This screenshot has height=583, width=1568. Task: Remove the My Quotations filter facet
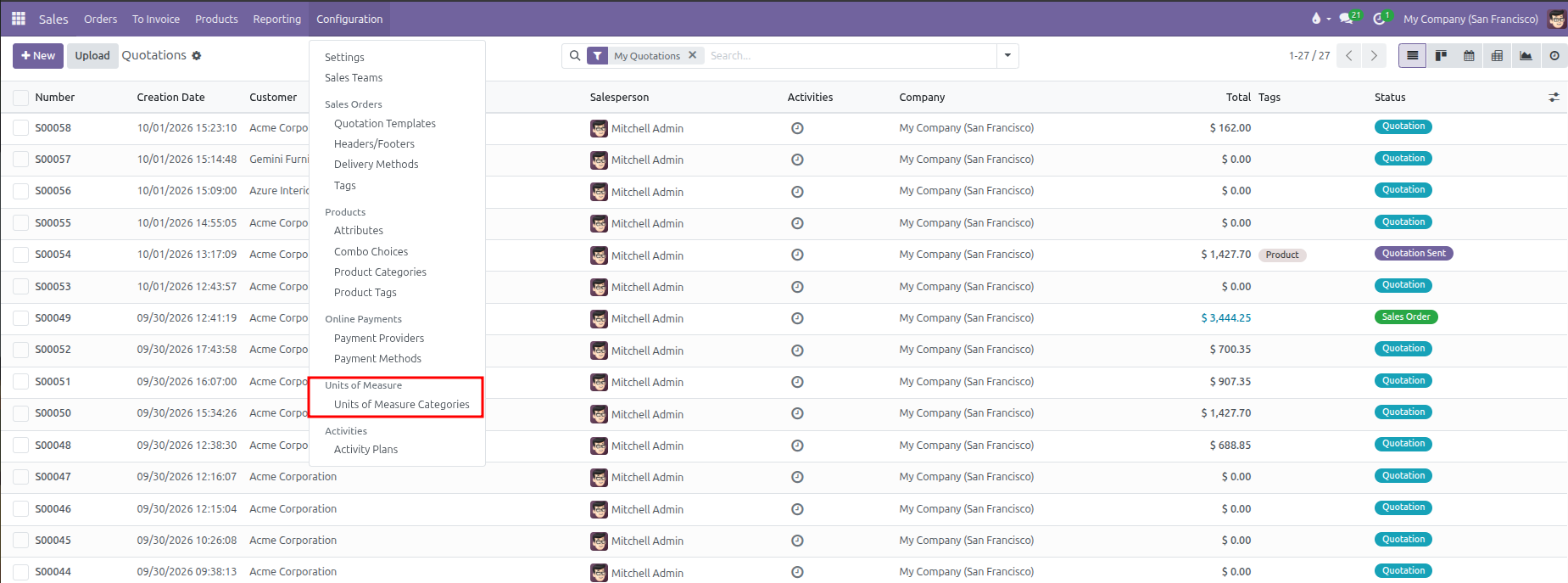click(692, 55)
